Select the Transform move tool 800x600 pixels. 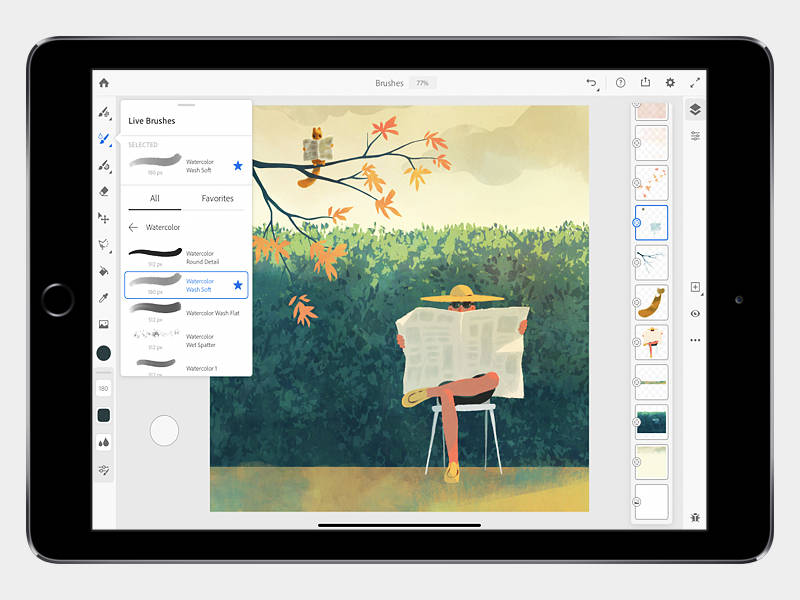tap(103, 218)
